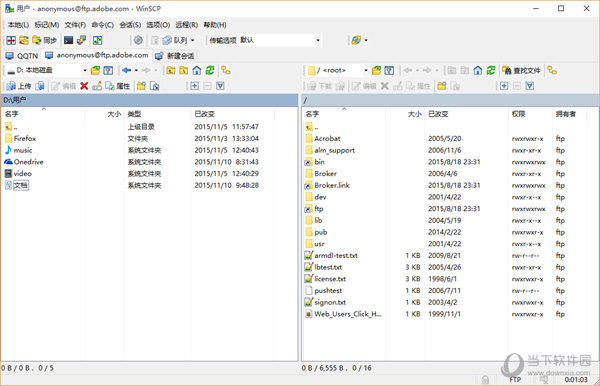Viewport: 600px width, 386px height.
Task: Click the 队列 queue button
Action: click(x=174, y=40)
